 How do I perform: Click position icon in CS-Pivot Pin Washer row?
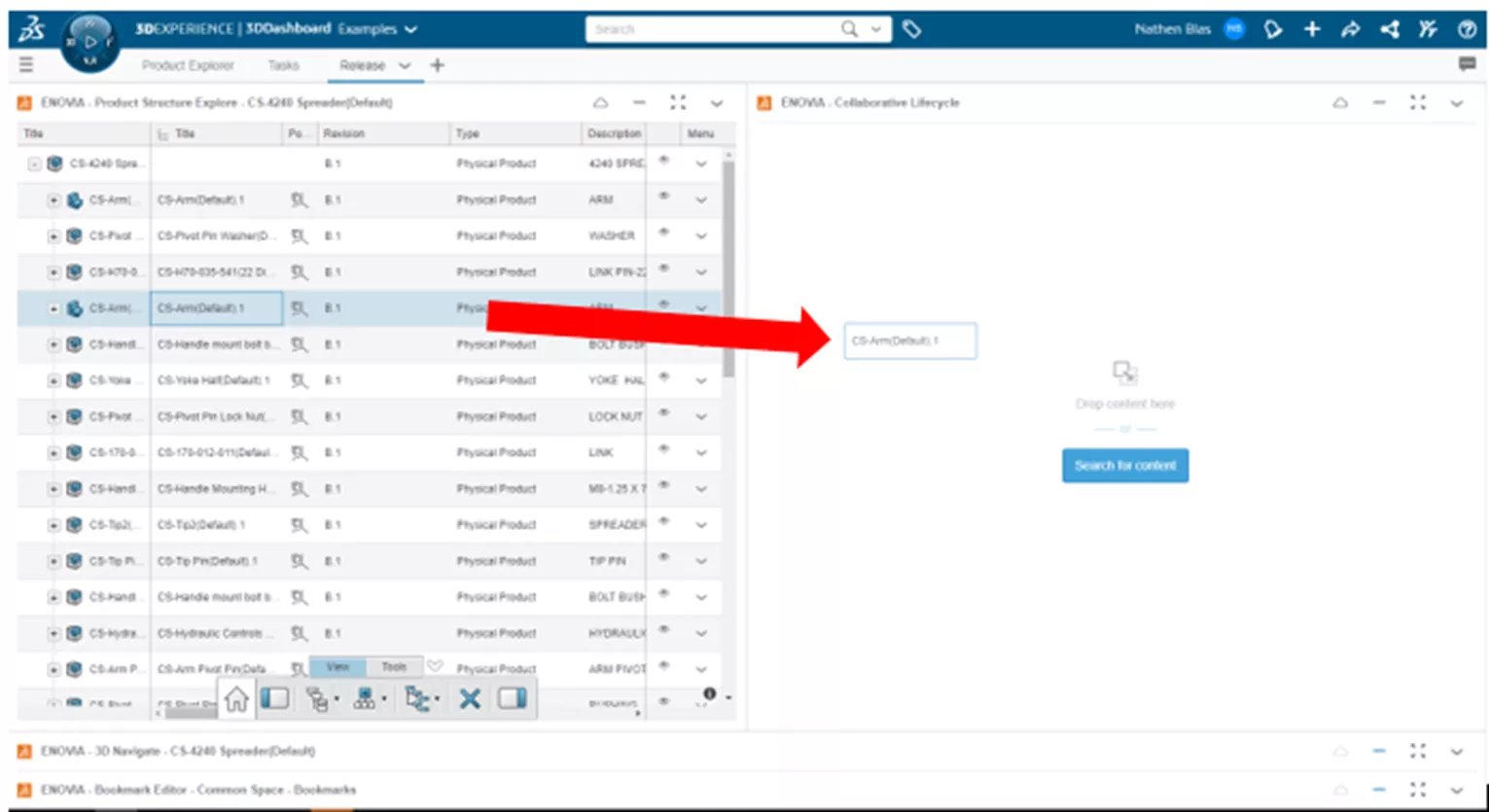[300, 235]
